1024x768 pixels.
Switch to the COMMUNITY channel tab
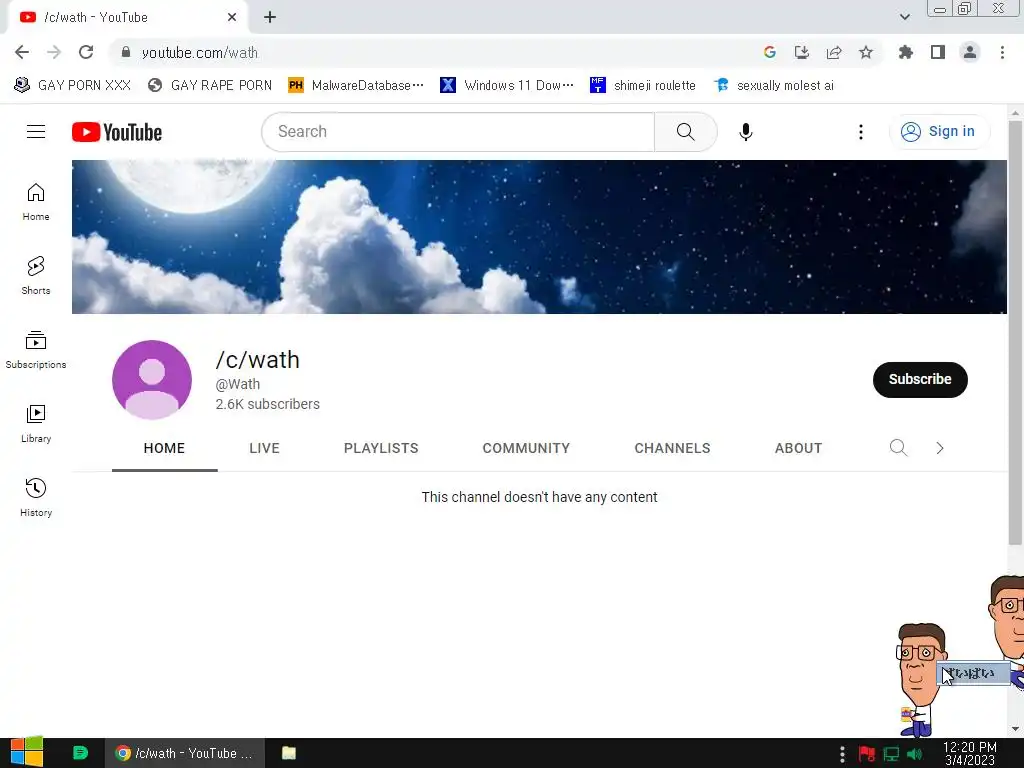click(526, 448)
